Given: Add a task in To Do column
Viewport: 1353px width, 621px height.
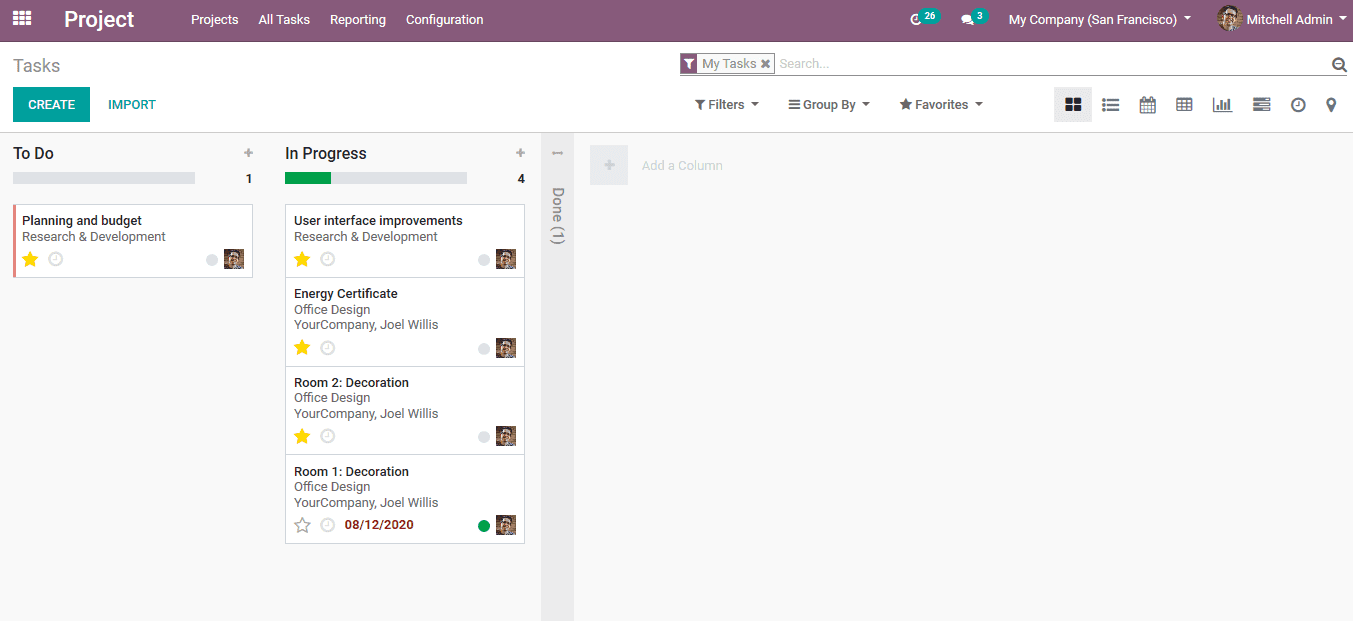Looking at the screenshot, I should coord(248,153).
